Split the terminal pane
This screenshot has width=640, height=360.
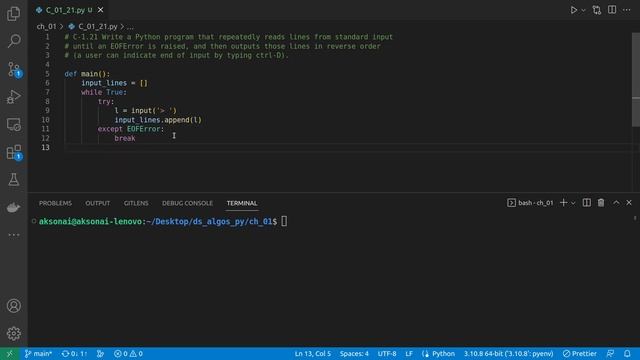587,202
